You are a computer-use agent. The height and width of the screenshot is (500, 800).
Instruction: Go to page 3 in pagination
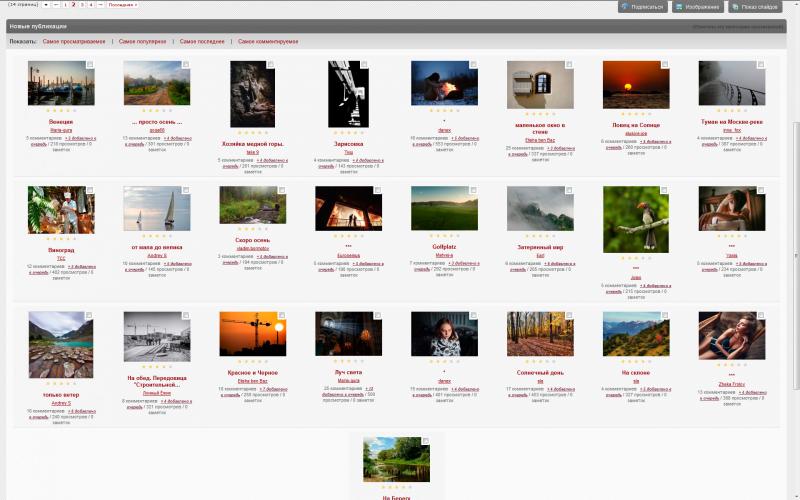pos(82,5)
